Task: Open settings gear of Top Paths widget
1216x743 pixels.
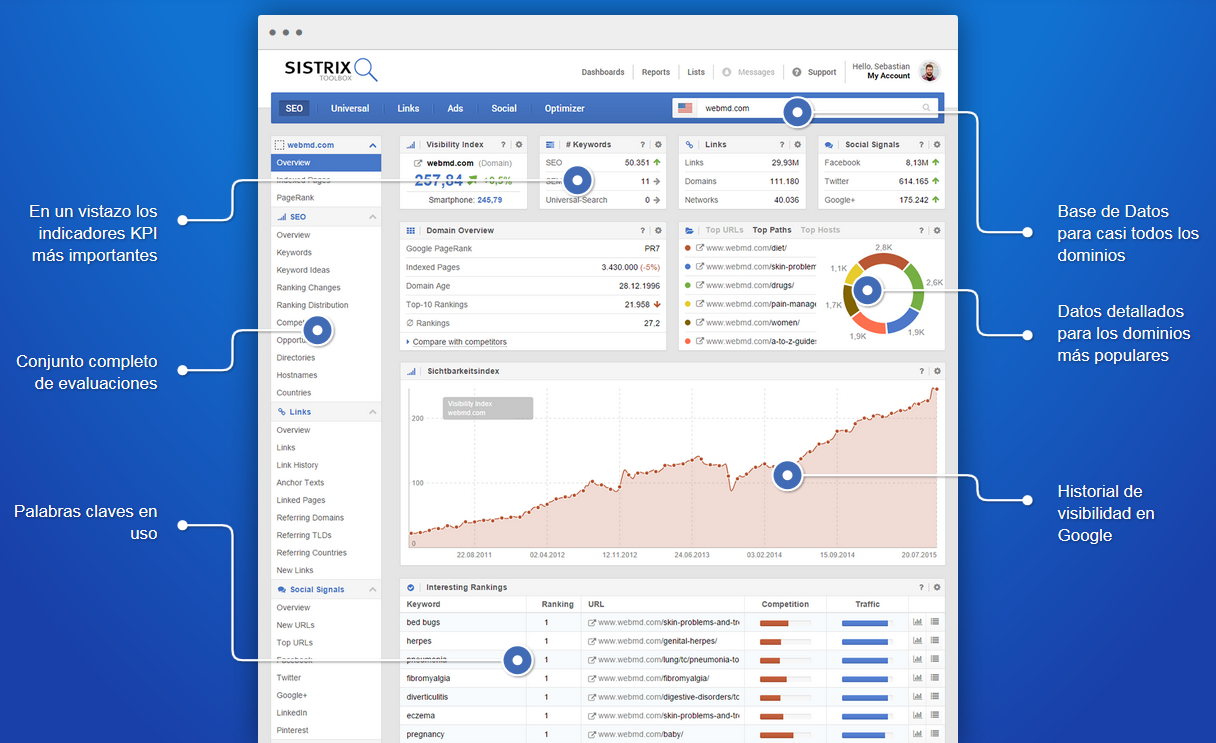Action: click(x=937, y=230)
